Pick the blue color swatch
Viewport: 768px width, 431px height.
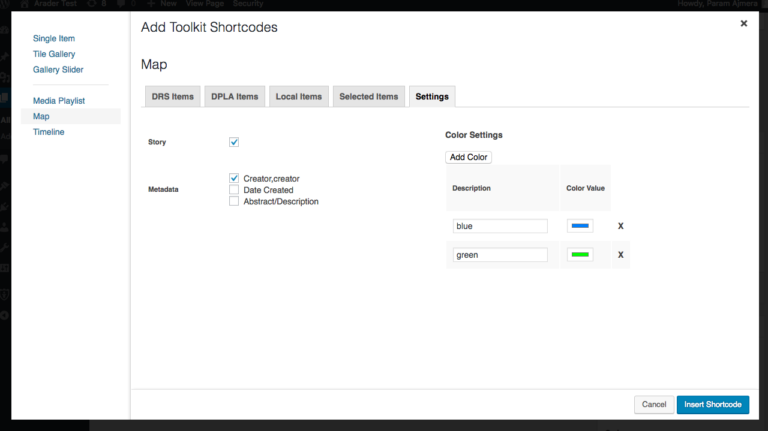pos(580,226)
